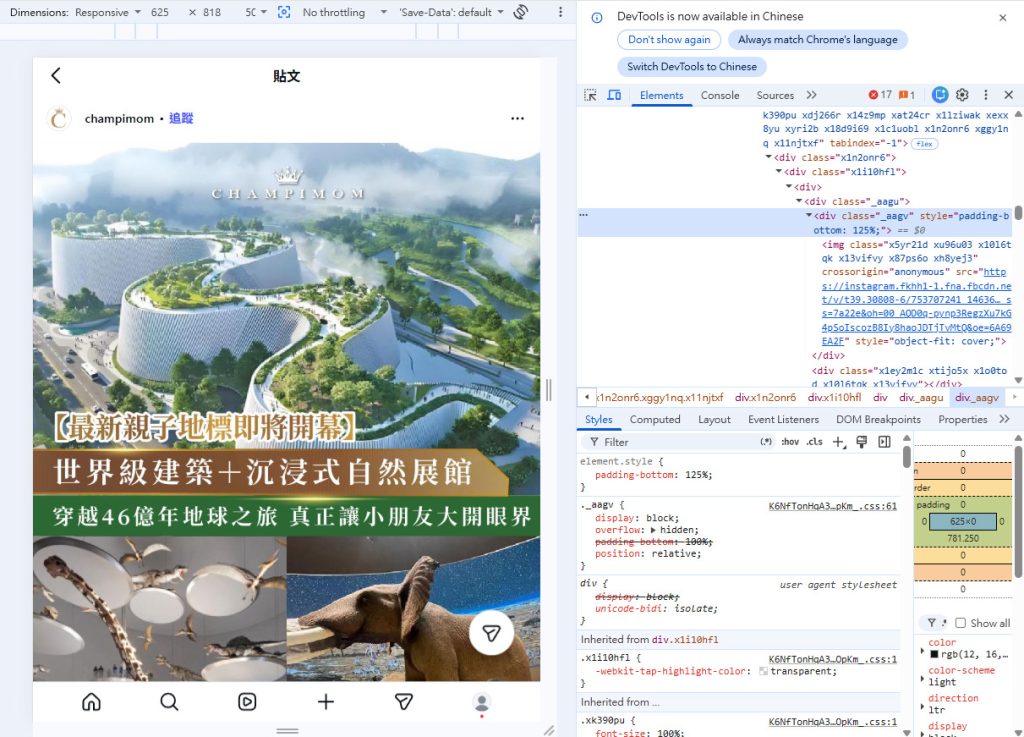Click the screen capture icon in device toolbar
This screenshot has width=1024, height=737.
pos(284,12)
